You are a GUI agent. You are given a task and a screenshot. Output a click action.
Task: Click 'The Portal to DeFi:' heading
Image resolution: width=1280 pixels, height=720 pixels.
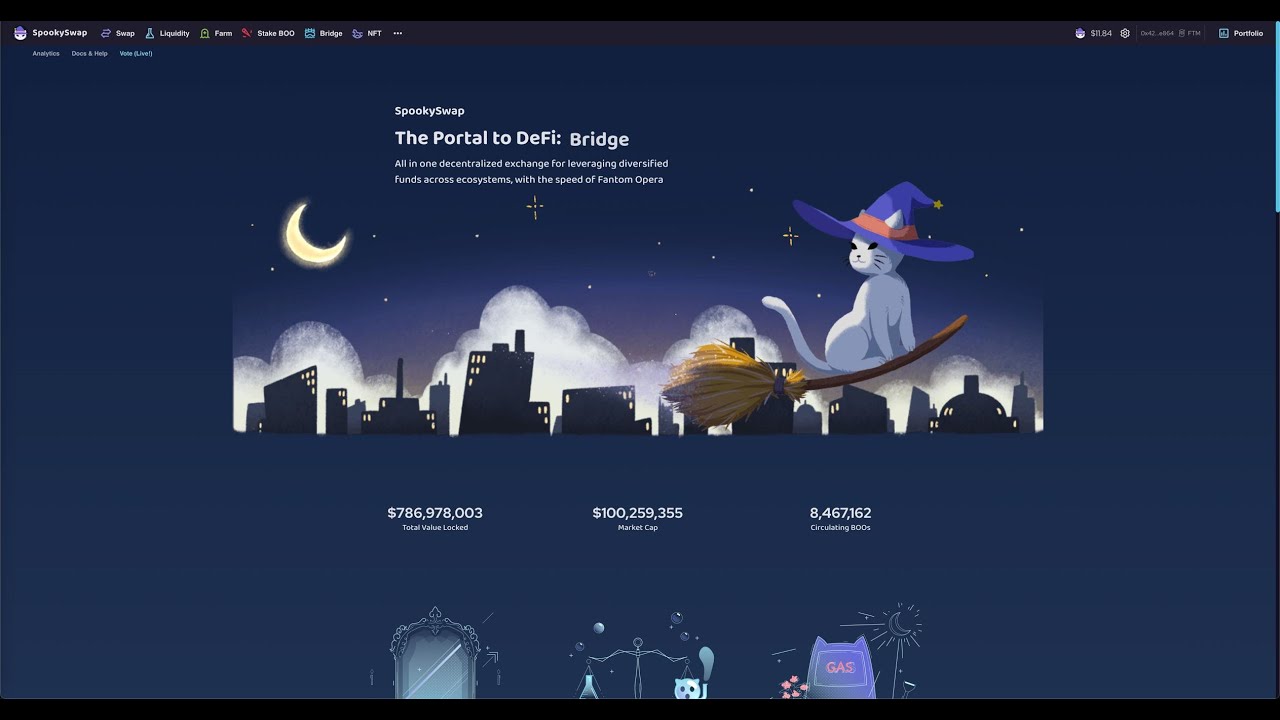click(478, 138)
